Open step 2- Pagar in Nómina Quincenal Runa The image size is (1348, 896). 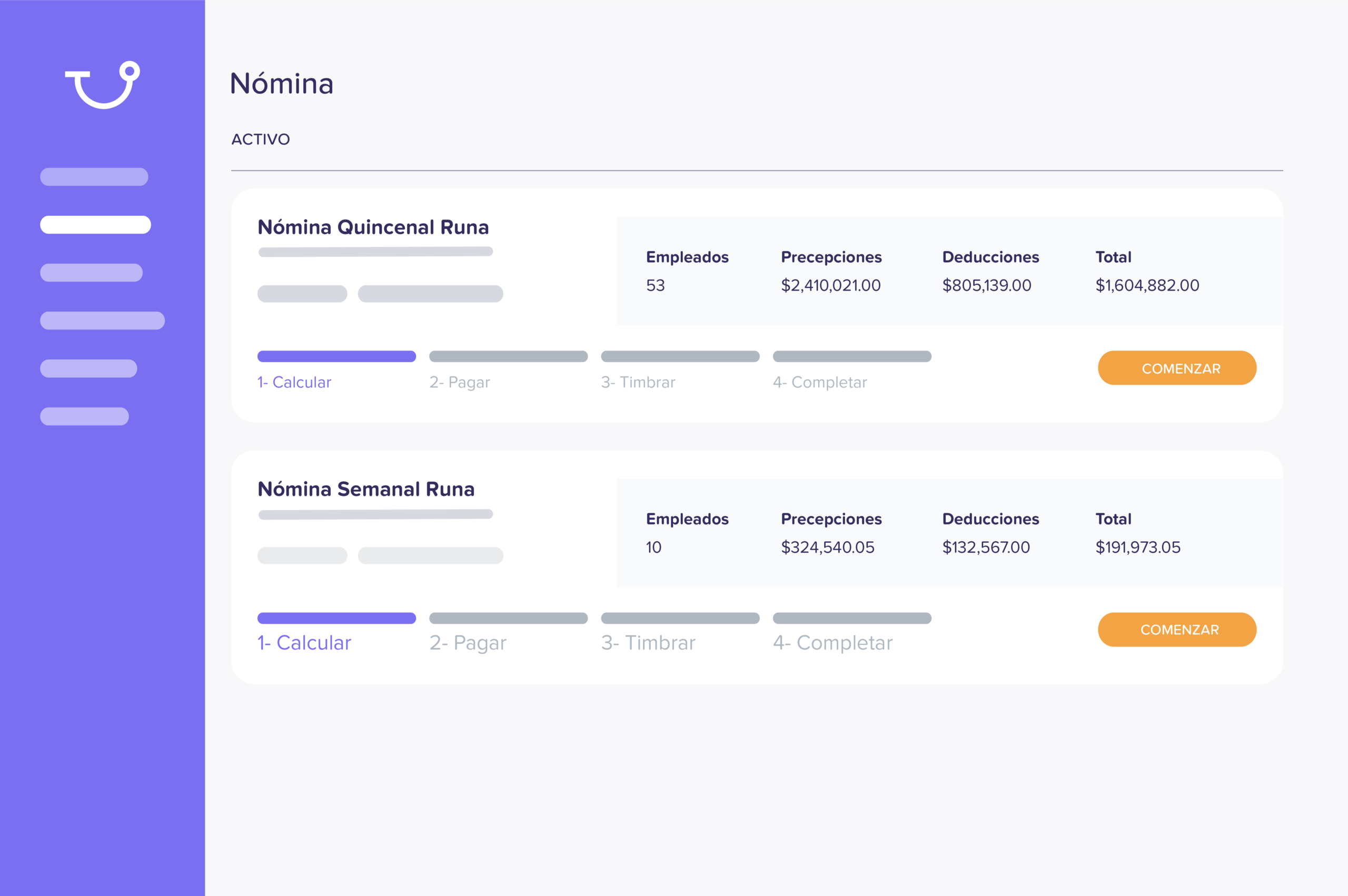(x=460, y=382)
